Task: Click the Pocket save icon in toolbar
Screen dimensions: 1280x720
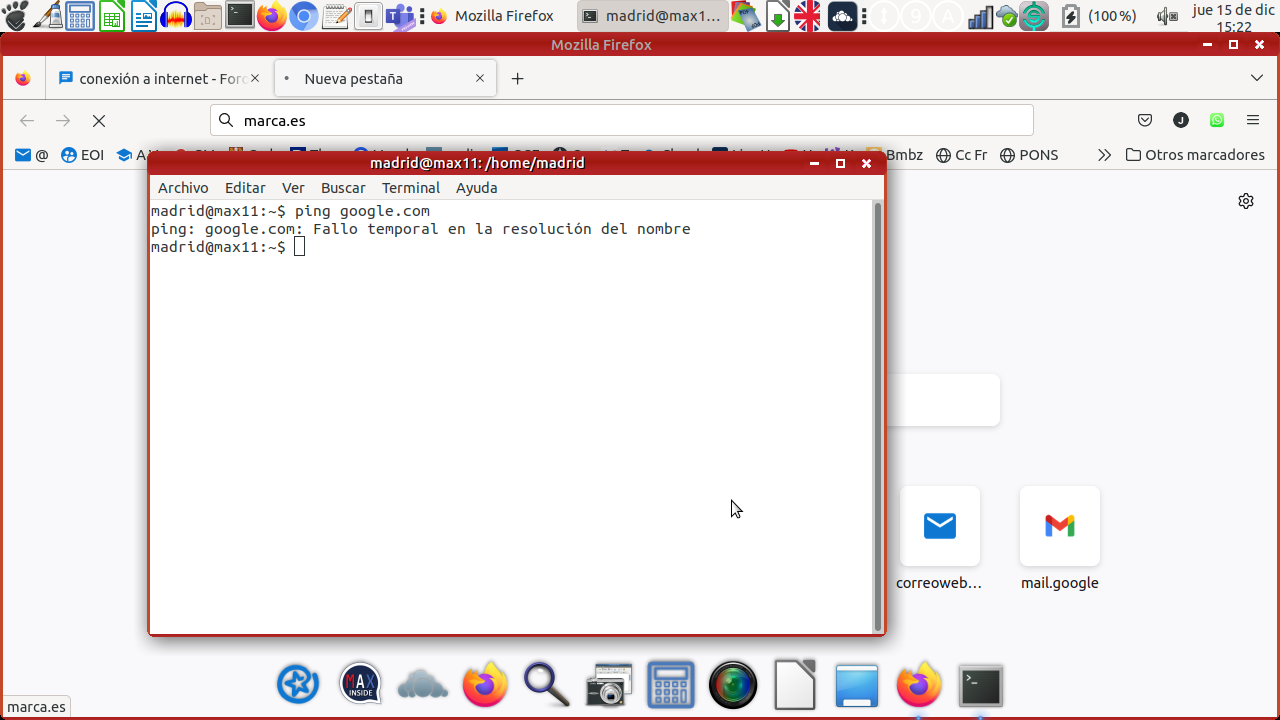Action: (1145, 120)
